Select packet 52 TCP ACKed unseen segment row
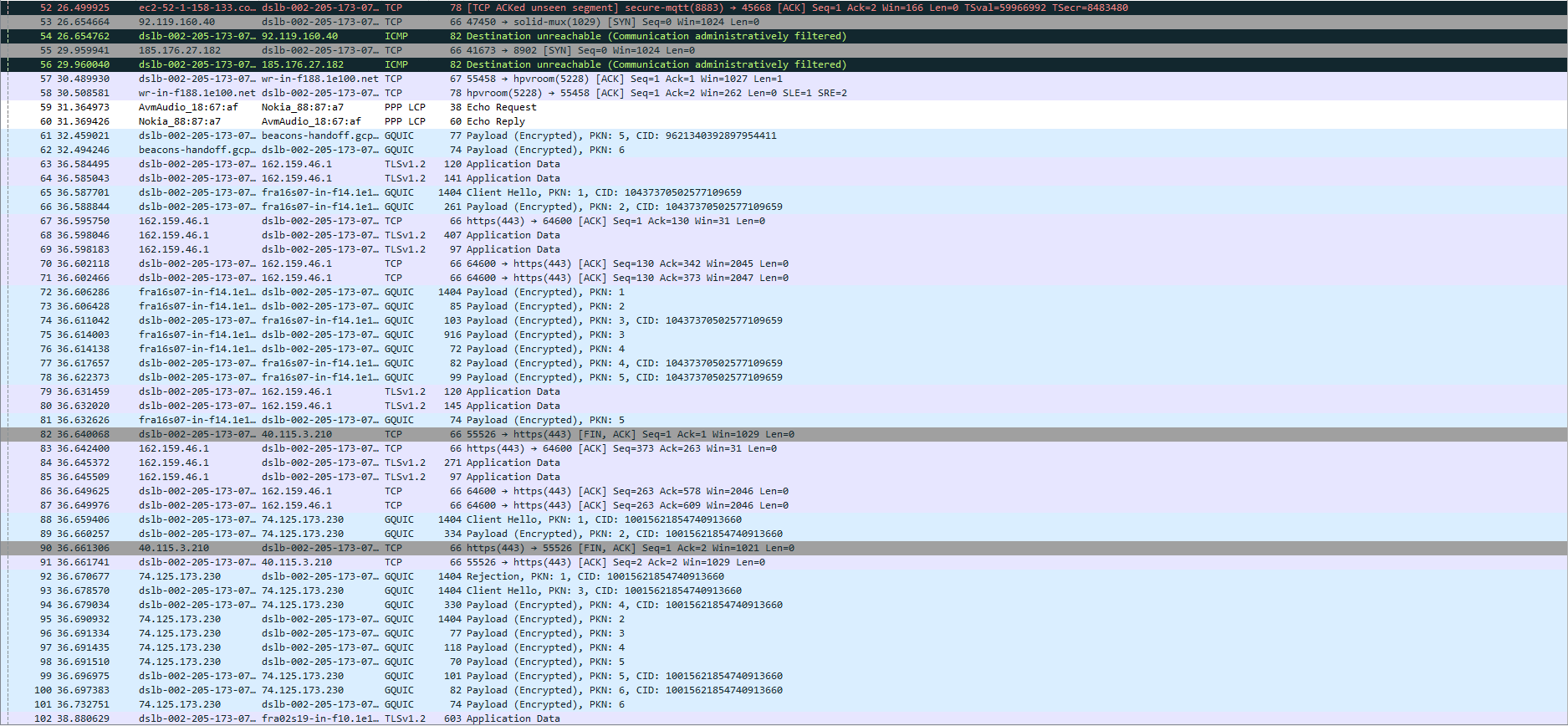1568x726 pixels. [784, 8]
